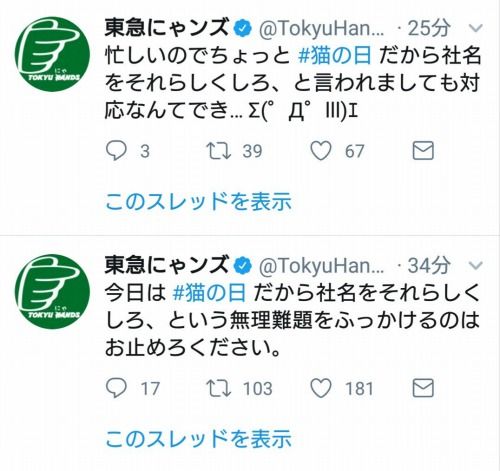
Task: Open the first 東急にゃンズ profile avatar
Action: 52,54
